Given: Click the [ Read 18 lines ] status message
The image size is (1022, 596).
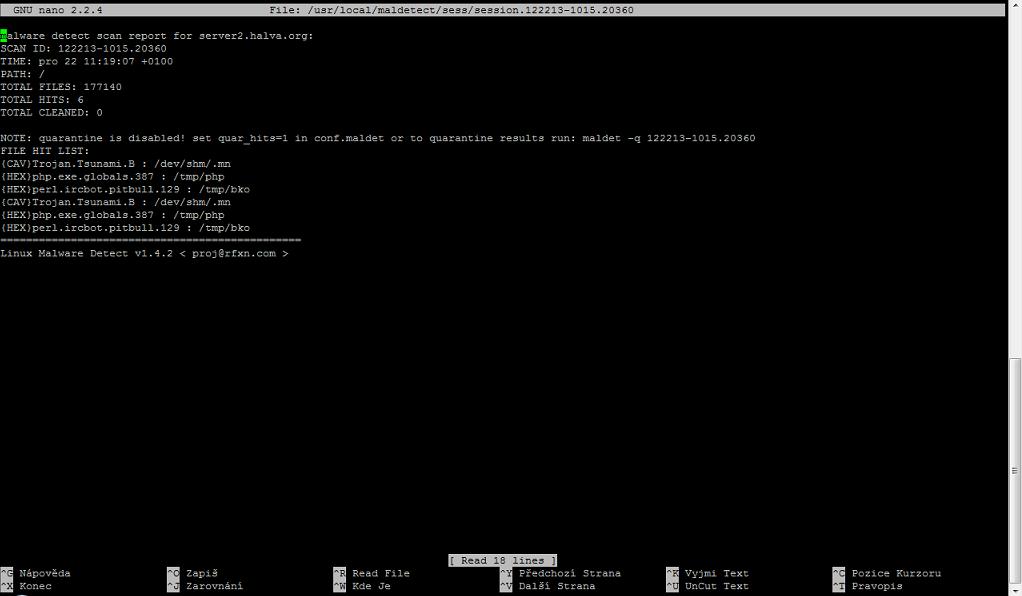Looking at the screenshot, I should (503, 561).
